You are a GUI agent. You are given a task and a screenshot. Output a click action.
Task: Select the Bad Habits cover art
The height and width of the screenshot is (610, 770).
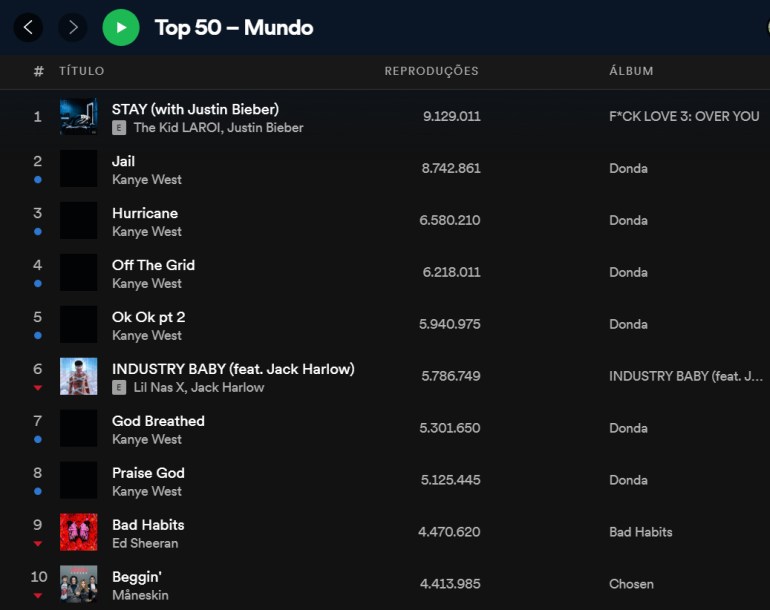coord(78,533)
